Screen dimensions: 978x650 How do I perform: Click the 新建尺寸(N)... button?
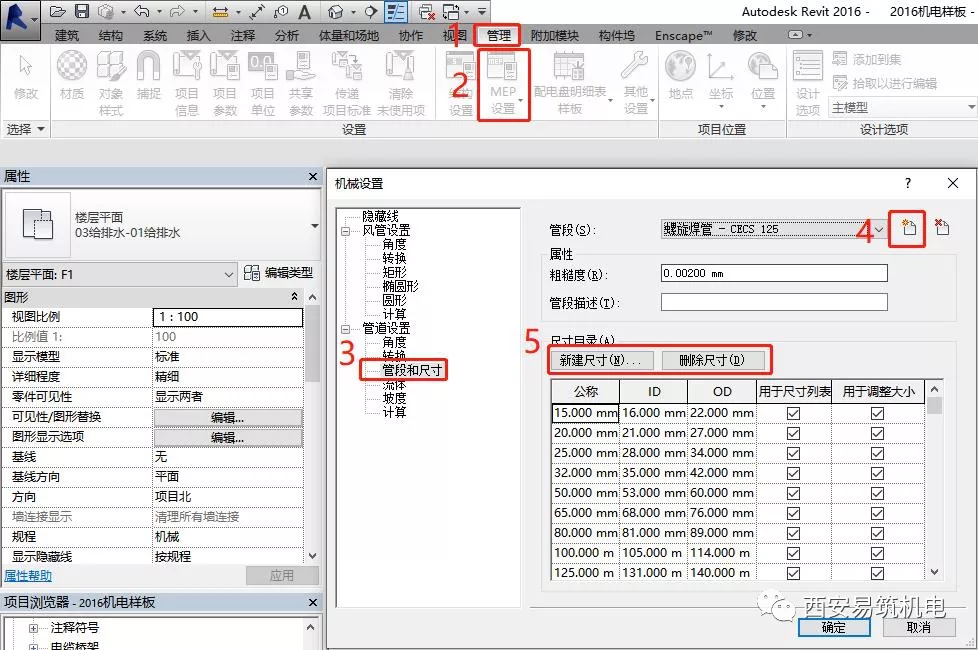(x=603, y=360)
